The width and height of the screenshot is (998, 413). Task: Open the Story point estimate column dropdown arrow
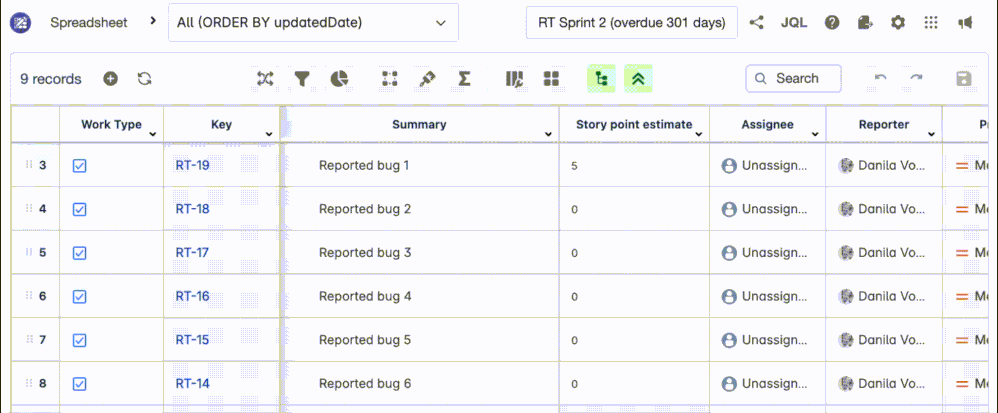pyautogui.click(x=699, y=134)
